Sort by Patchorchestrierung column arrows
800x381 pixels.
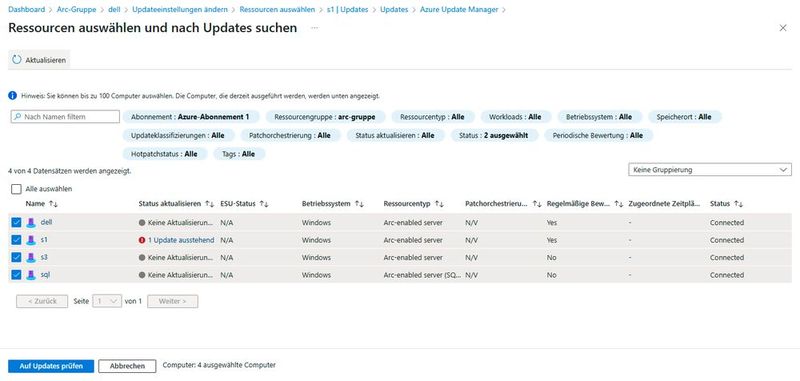[537, 204]
